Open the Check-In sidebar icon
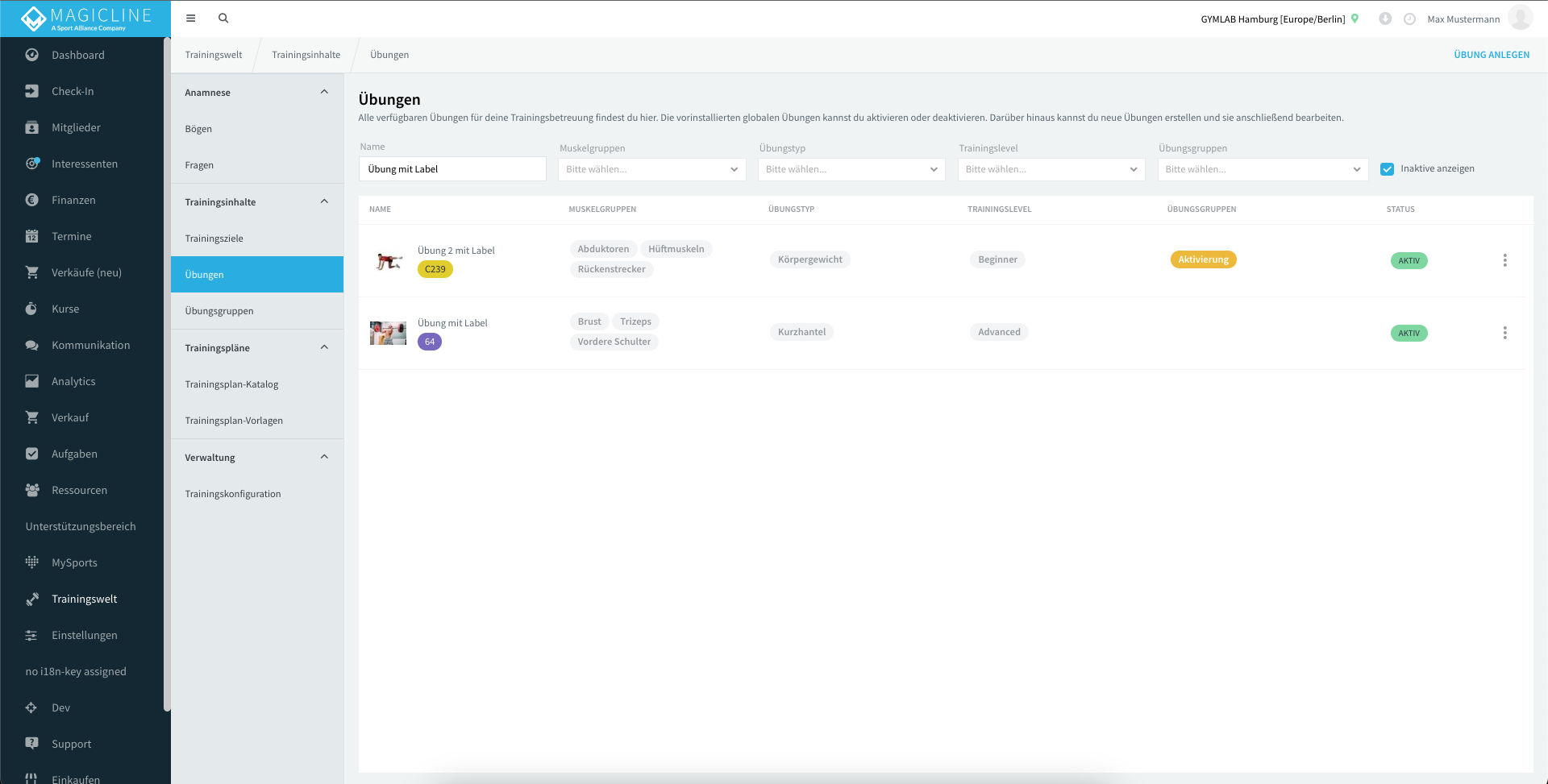Viewport: 1548px width, 784px height. [31, 91]
